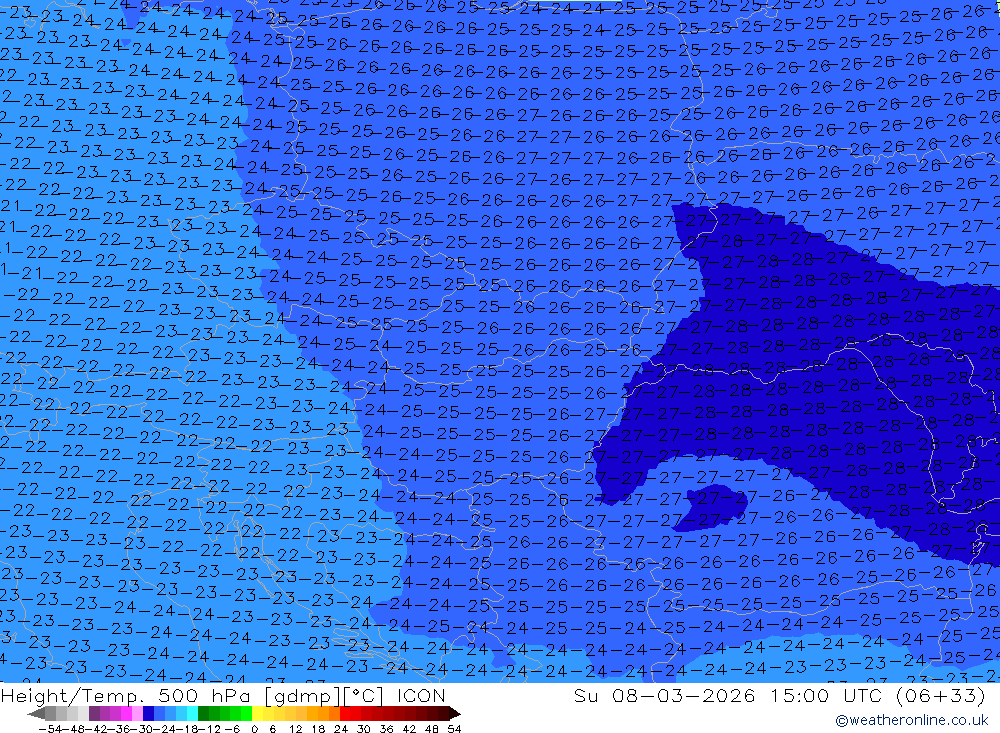Viewport: 1000px width, 733px height.
Task: Open the weatheronline.co.uk copyright link
Action: click(x=912, y=720)
